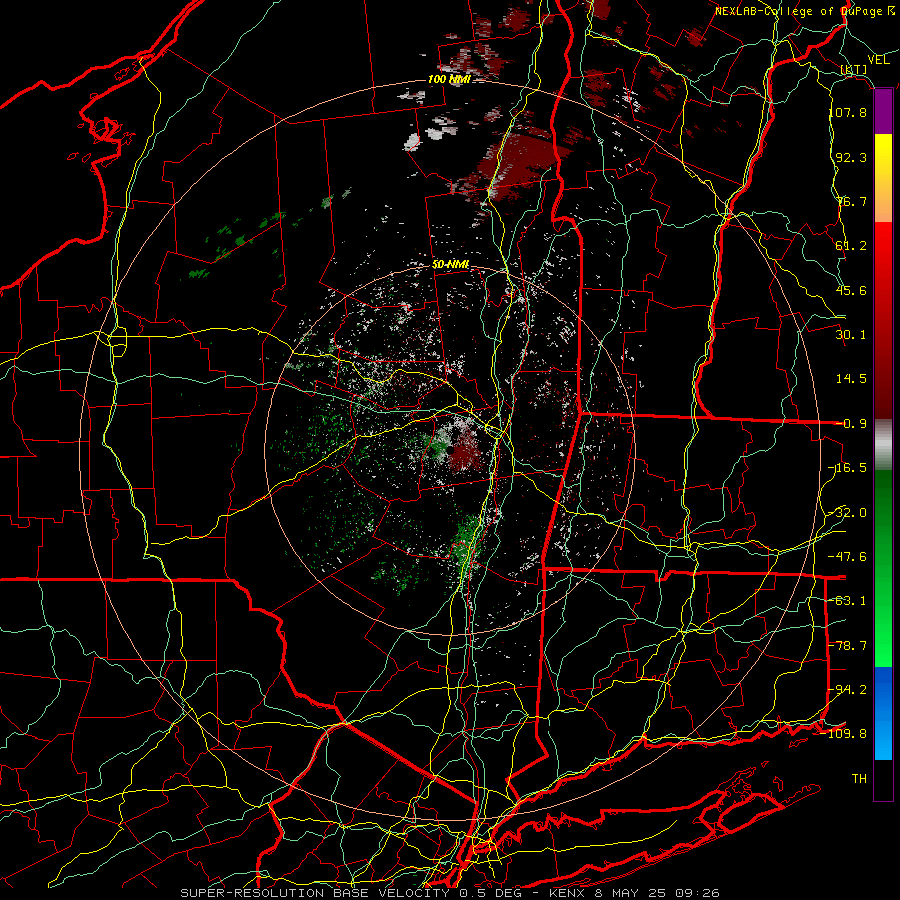Click the 92.3 value on velocity scale

click(x=851, y=157)
